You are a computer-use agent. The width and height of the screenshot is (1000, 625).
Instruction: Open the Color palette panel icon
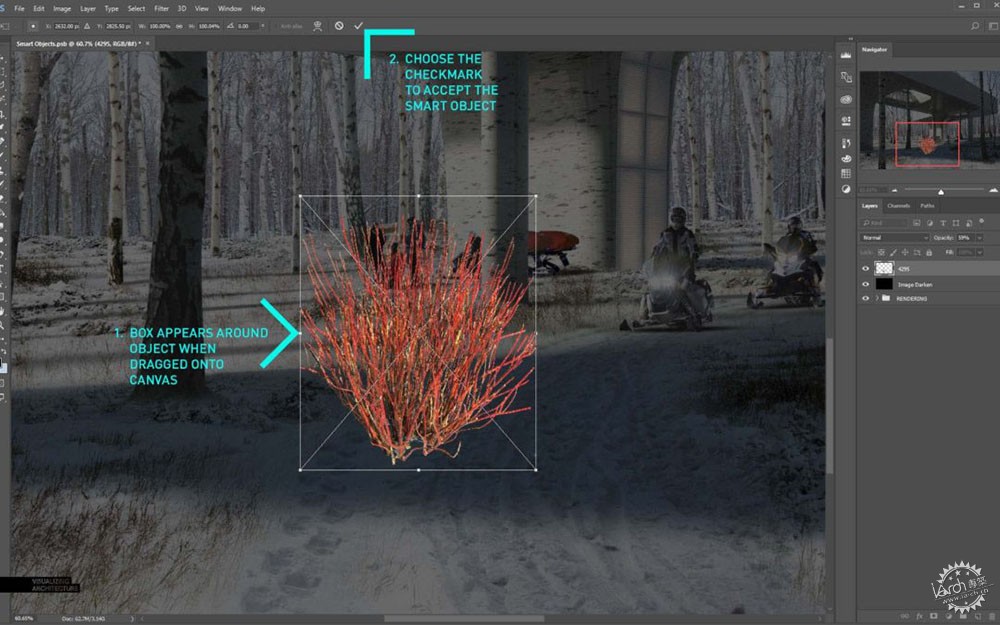point(846,158)
